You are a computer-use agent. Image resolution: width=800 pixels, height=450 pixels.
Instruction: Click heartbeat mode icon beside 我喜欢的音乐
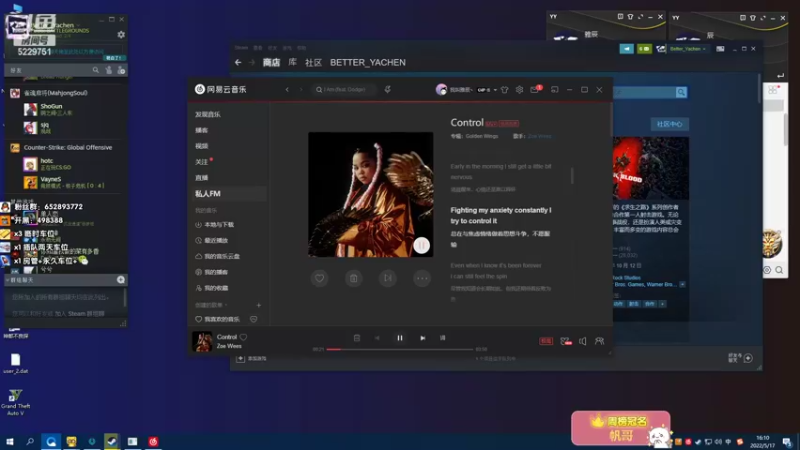tap(254, 319)
